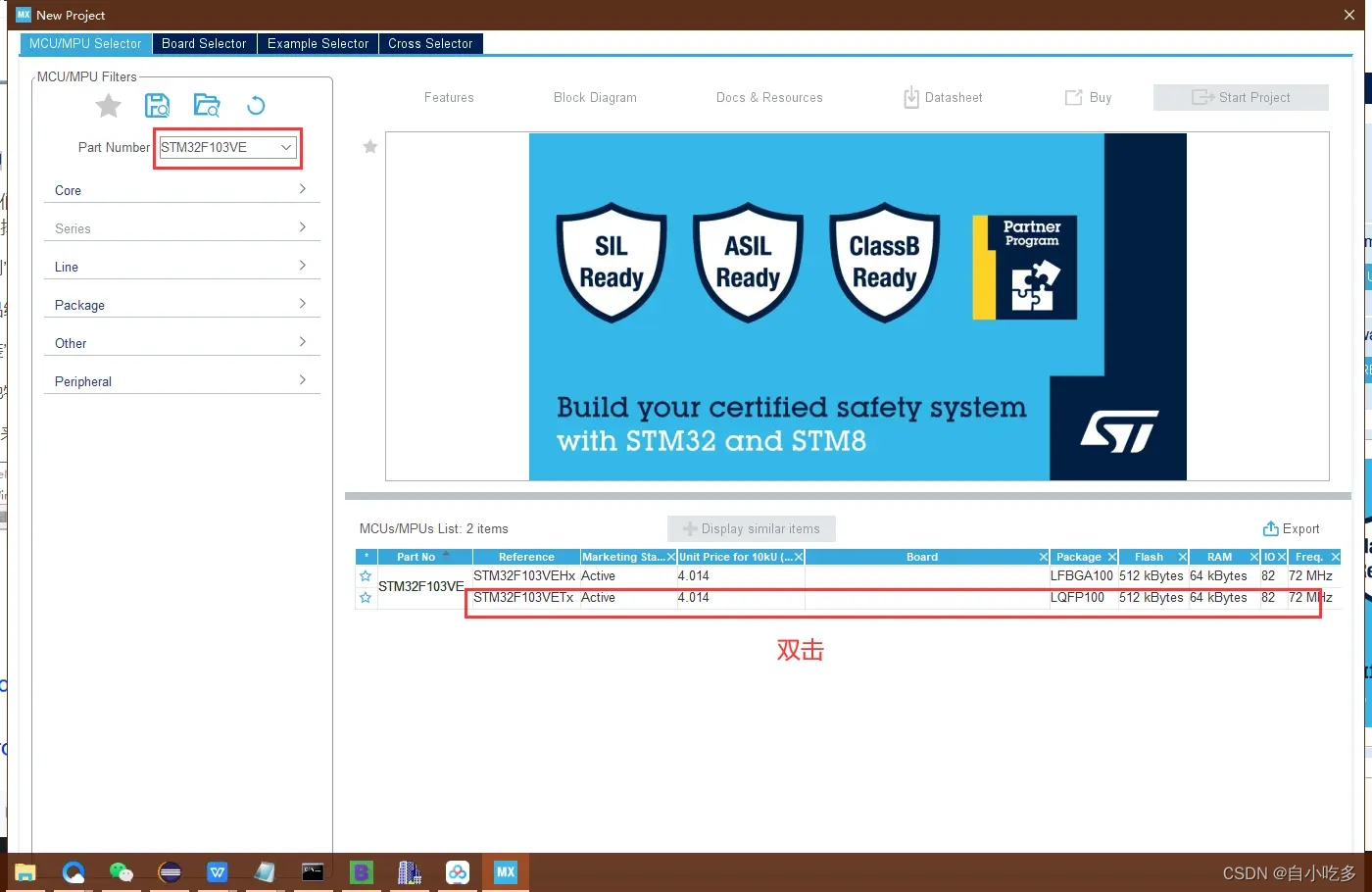Screen dimensions: 1372x892
Task: Reset all filters with the circular arrow icon
Action: tap(256, 105)
